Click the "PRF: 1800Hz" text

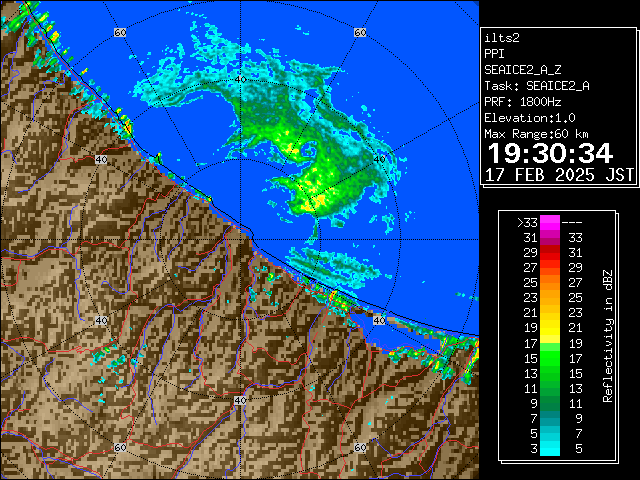pos(522,102)
